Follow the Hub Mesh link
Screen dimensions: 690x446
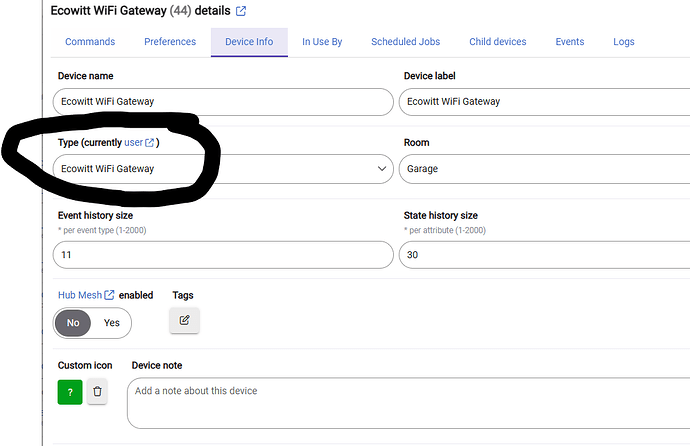coord(80,295)
